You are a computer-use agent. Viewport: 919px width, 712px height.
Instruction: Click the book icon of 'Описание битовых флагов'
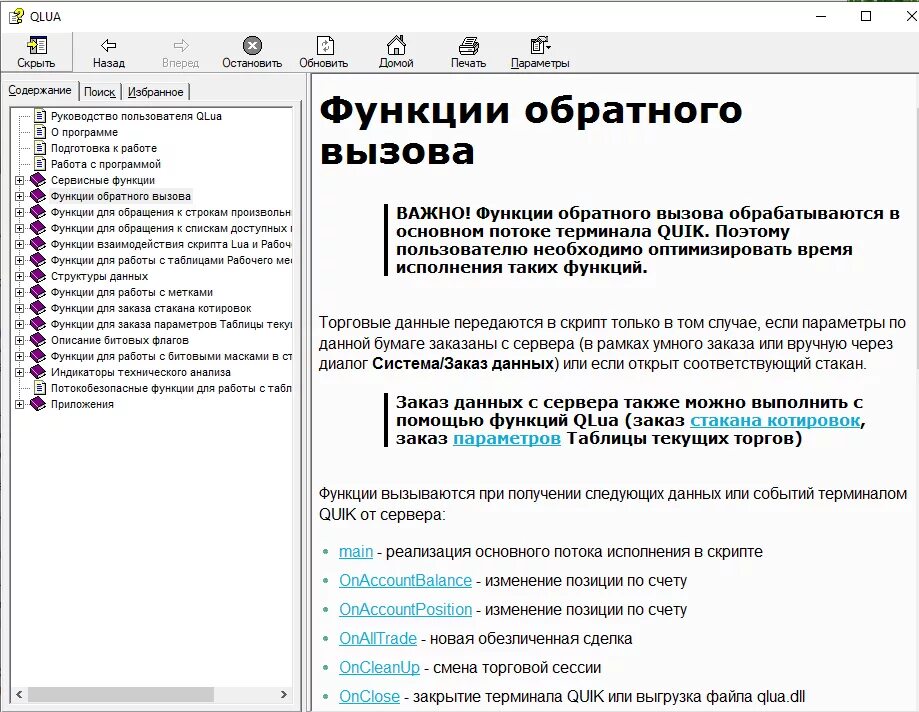tap(38, 340)
